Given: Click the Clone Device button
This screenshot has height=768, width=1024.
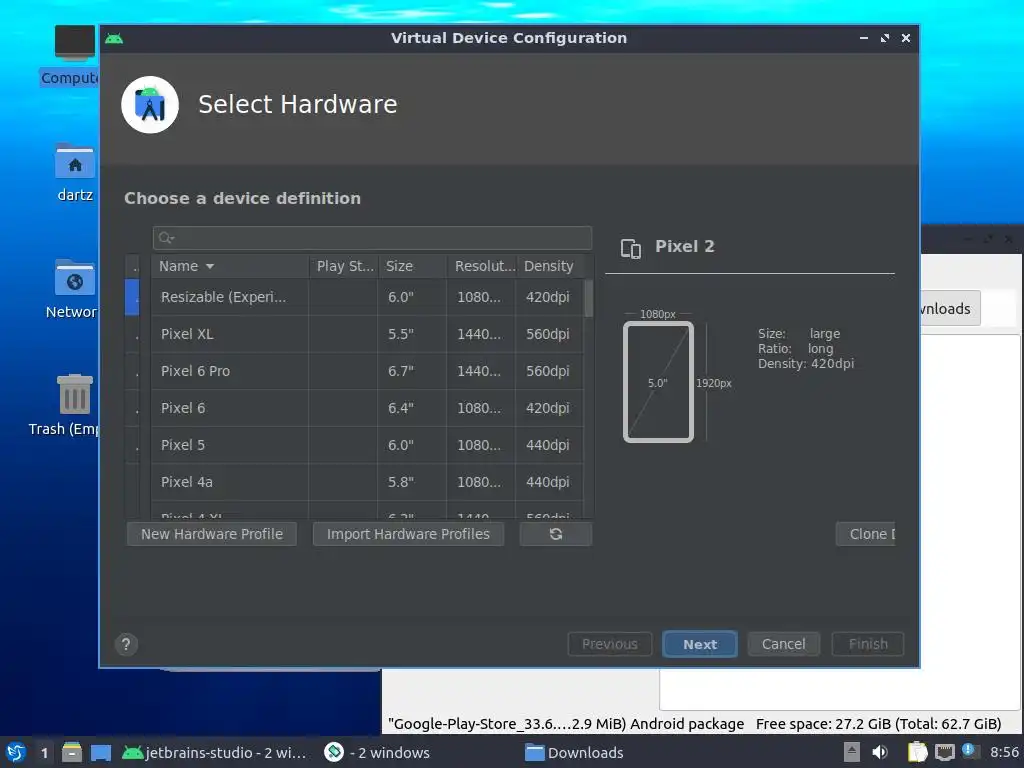Looking at the screenshot, I should tap(865, 534).
